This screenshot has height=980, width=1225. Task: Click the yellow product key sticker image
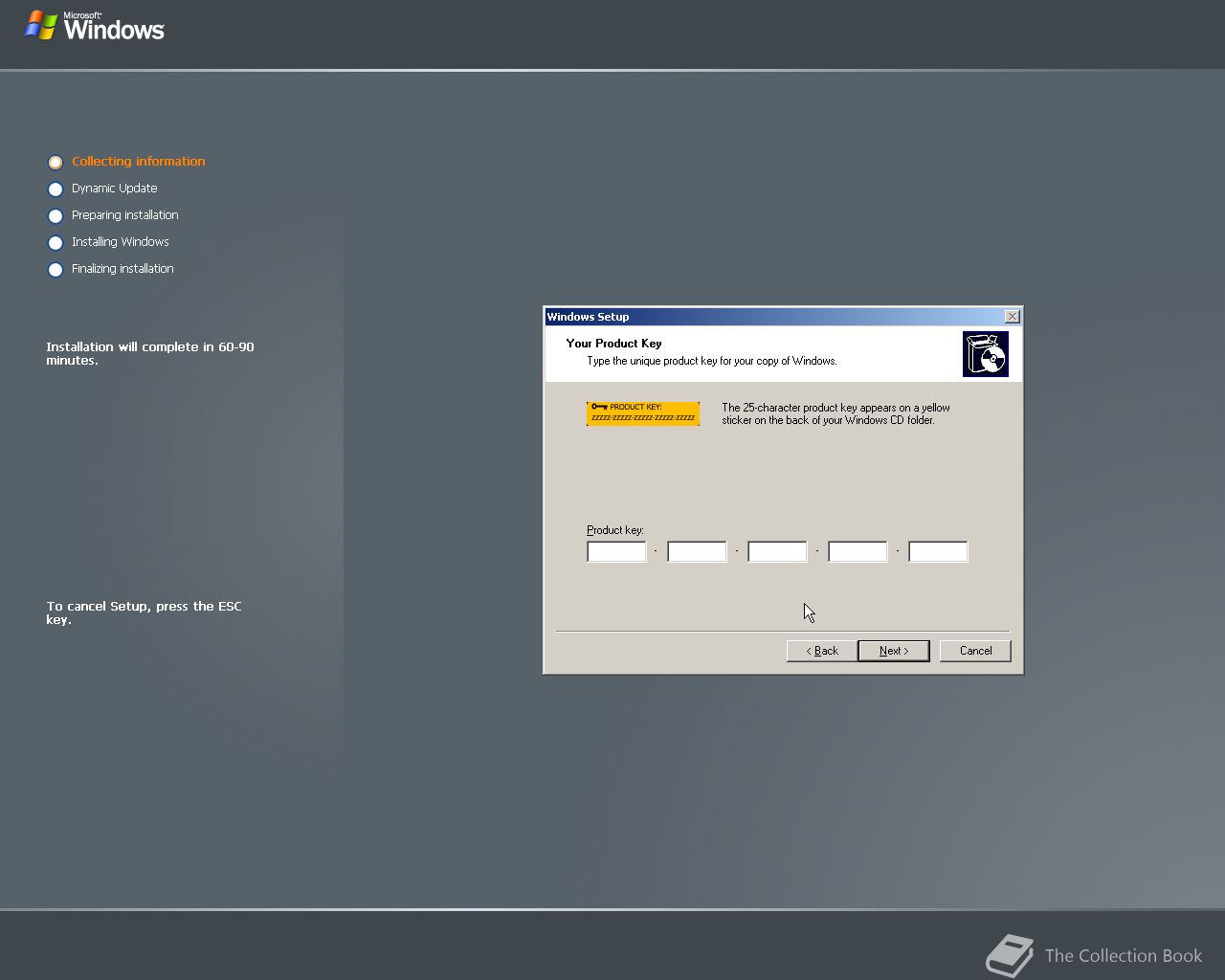pos(643,413)
